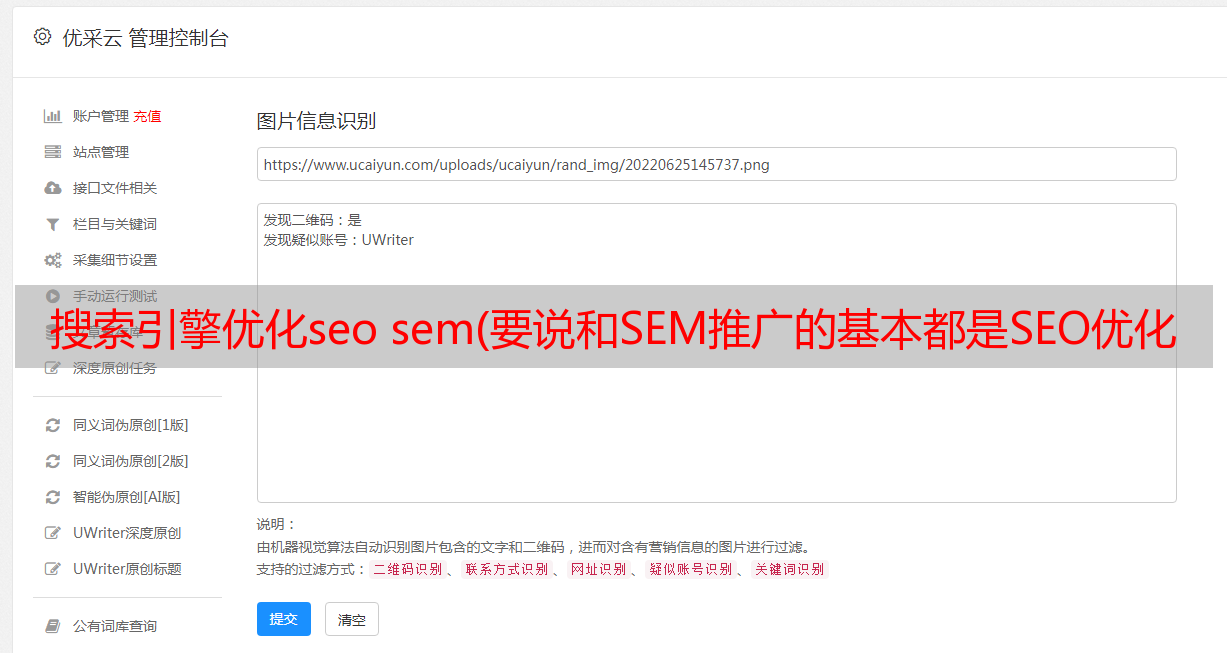
Task: Select UWriter原创标题 in sidebar
Action: pyautogui.click(x=127, y=569)
